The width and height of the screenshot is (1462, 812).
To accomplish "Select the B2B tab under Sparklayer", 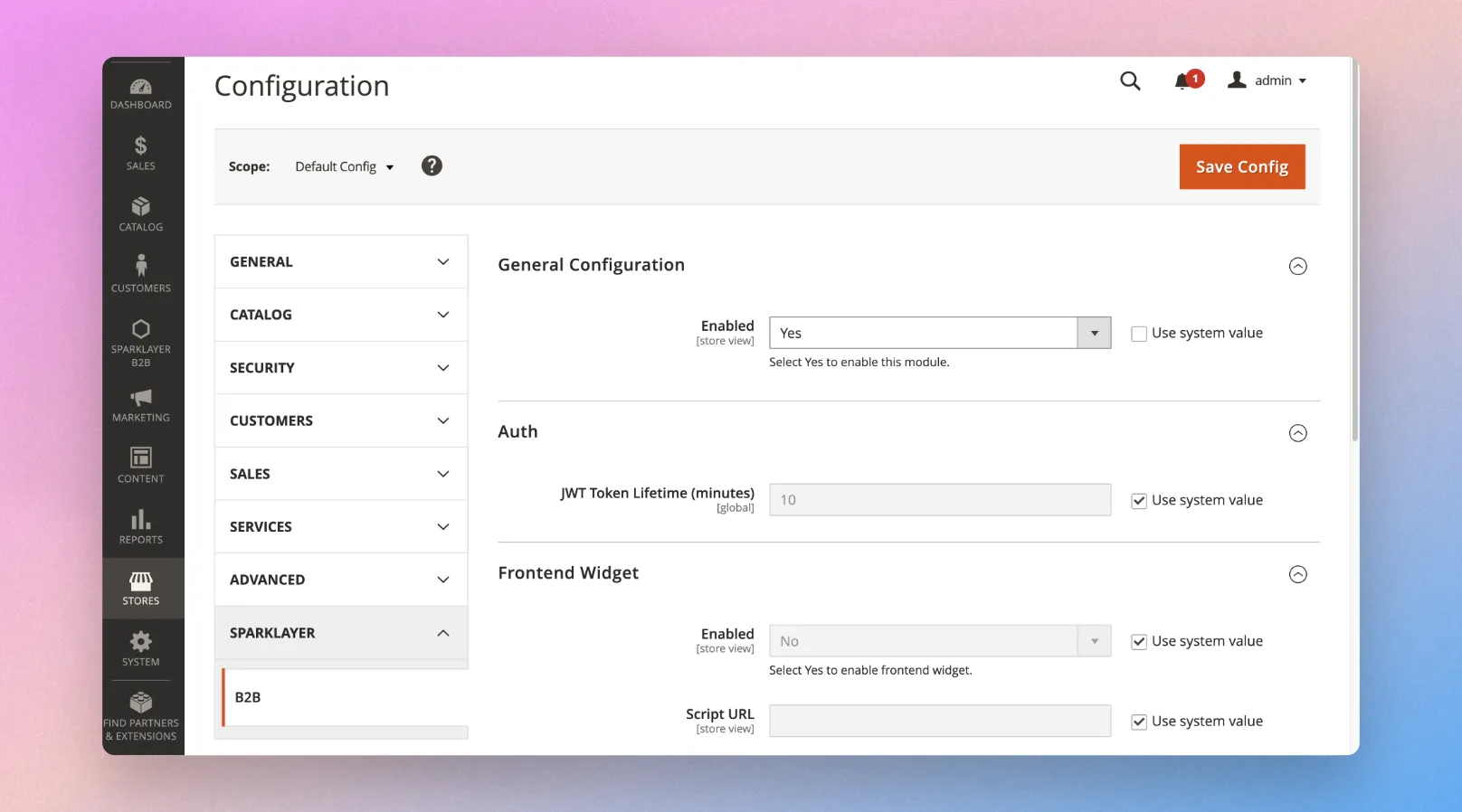I will (x=345, y=697).
